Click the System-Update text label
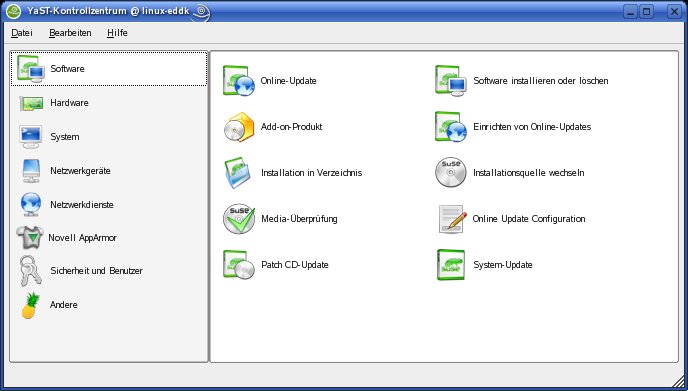Screen dimensions: 688x391 click(503, 265)
